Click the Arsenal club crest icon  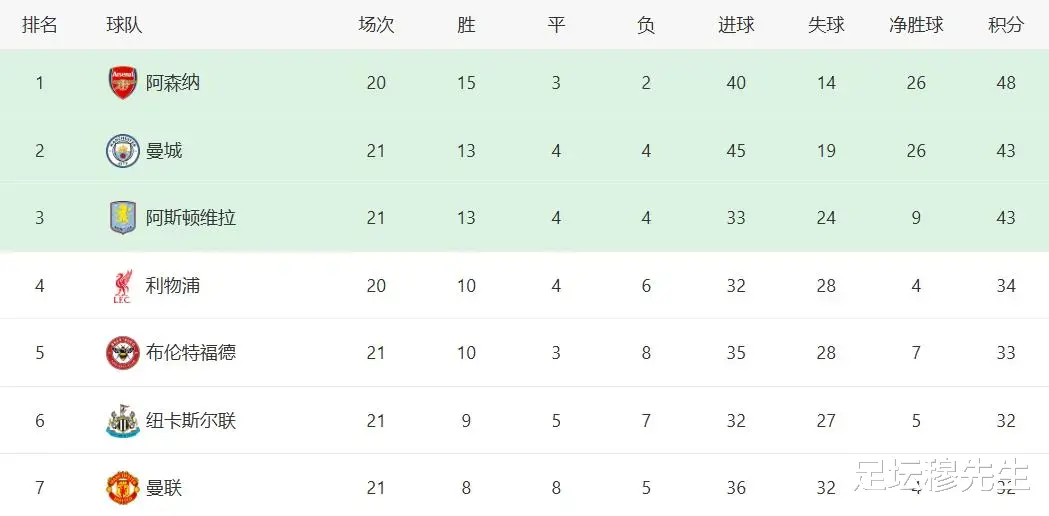point(122,83)
